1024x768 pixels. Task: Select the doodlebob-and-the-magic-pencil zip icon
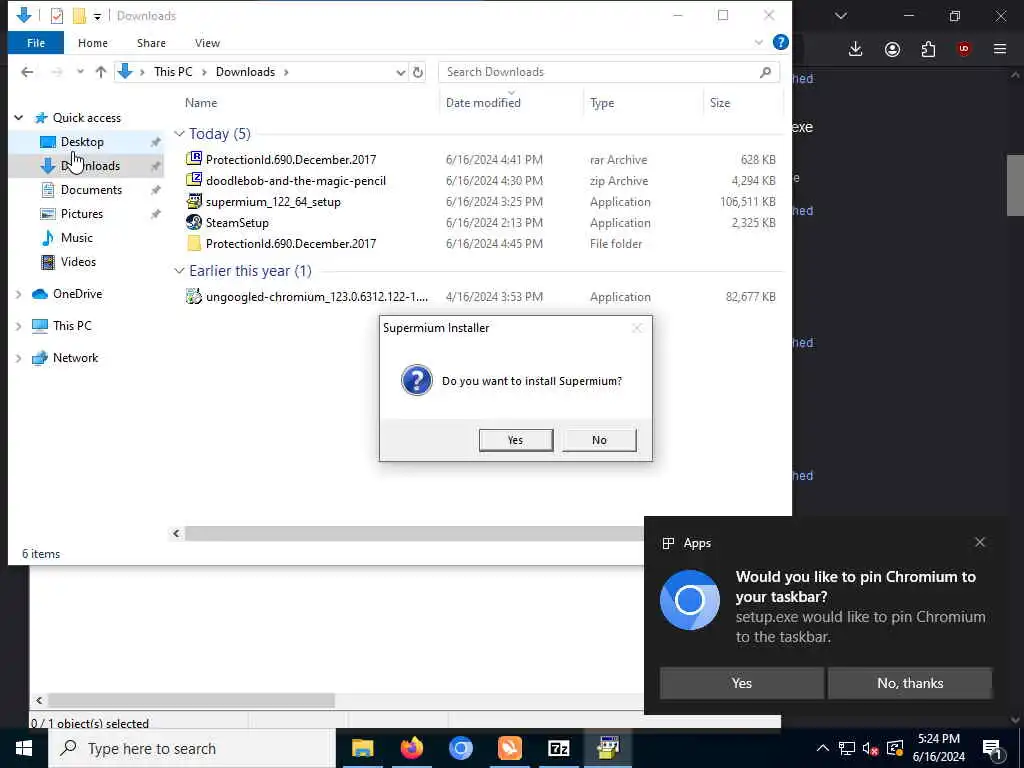point(194,180)
